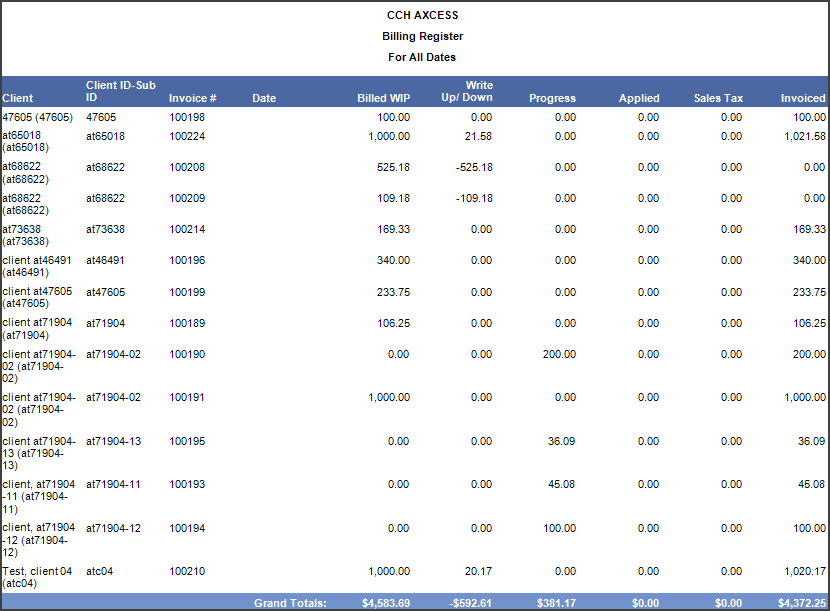Open invoice link 100196
This screenshot has width=830, height=611.
(186, 260)
